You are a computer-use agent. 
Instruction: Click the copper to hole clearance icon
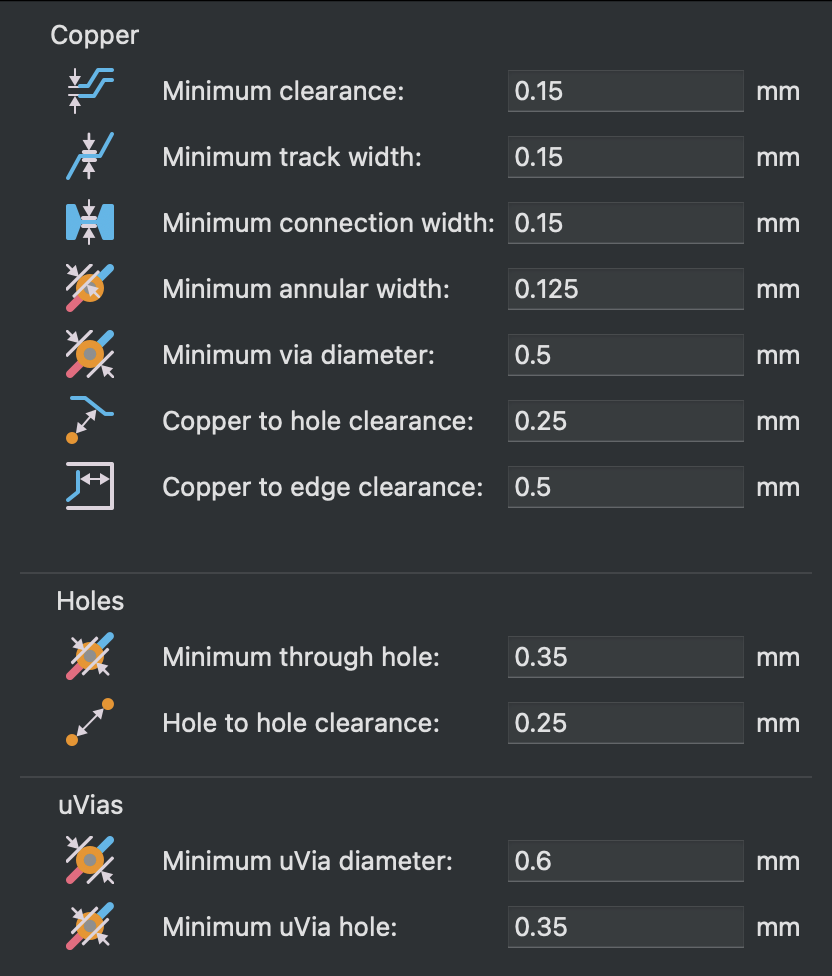pos(89,420)
